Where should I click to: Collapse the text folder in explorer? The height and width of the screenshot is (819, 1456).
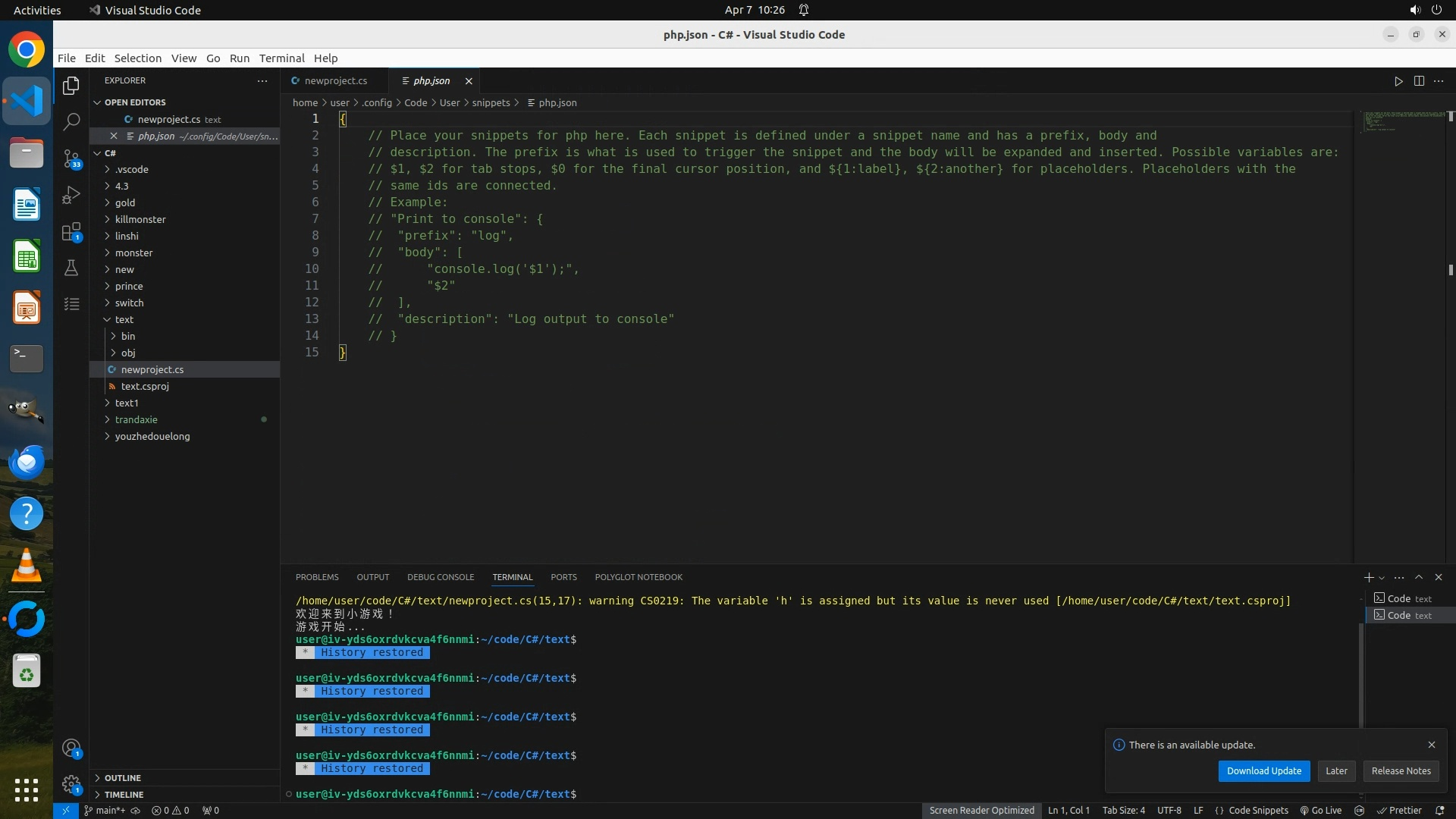(x=124, y=319)
